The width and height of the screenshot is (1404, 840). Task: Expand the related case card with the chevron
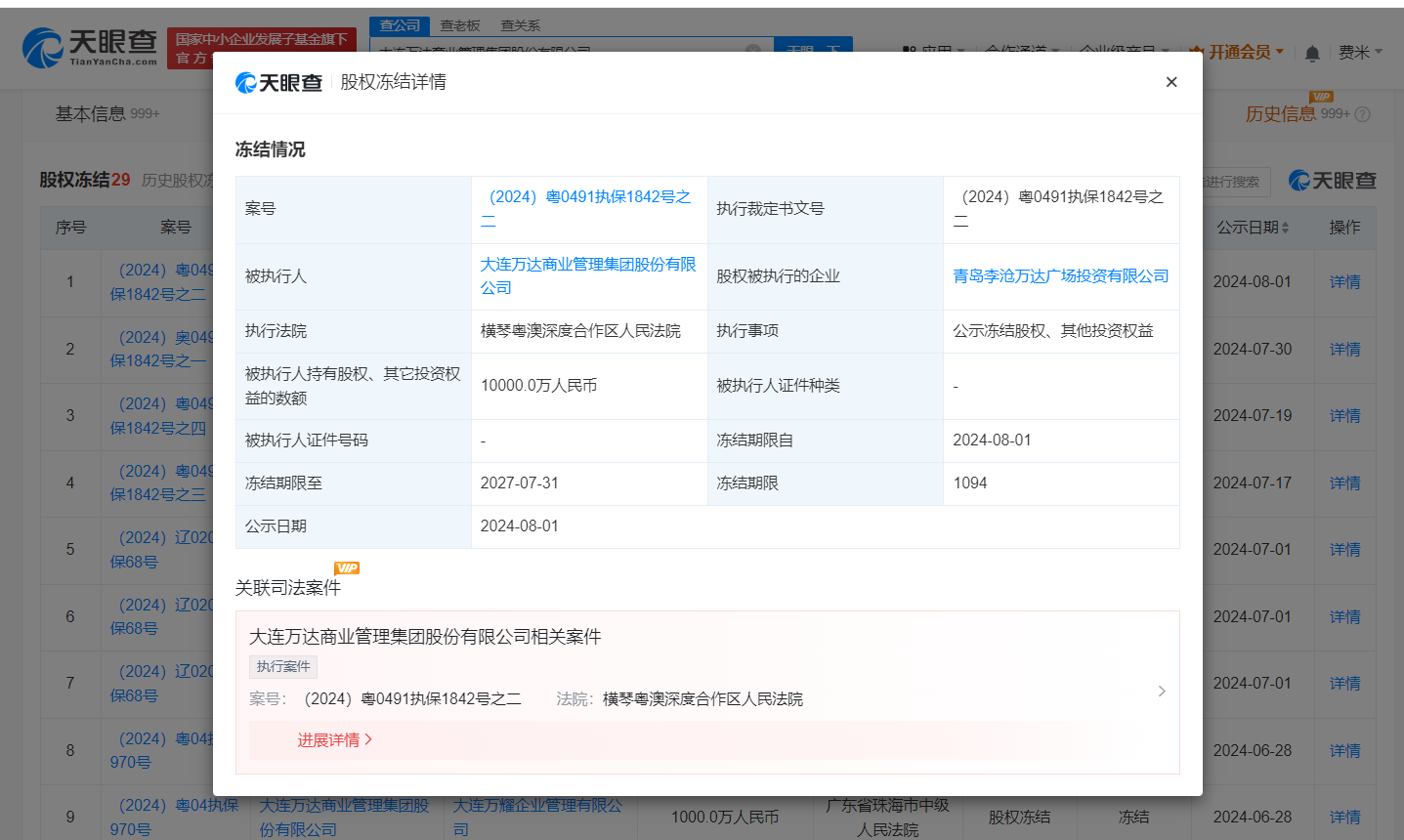1161,691
